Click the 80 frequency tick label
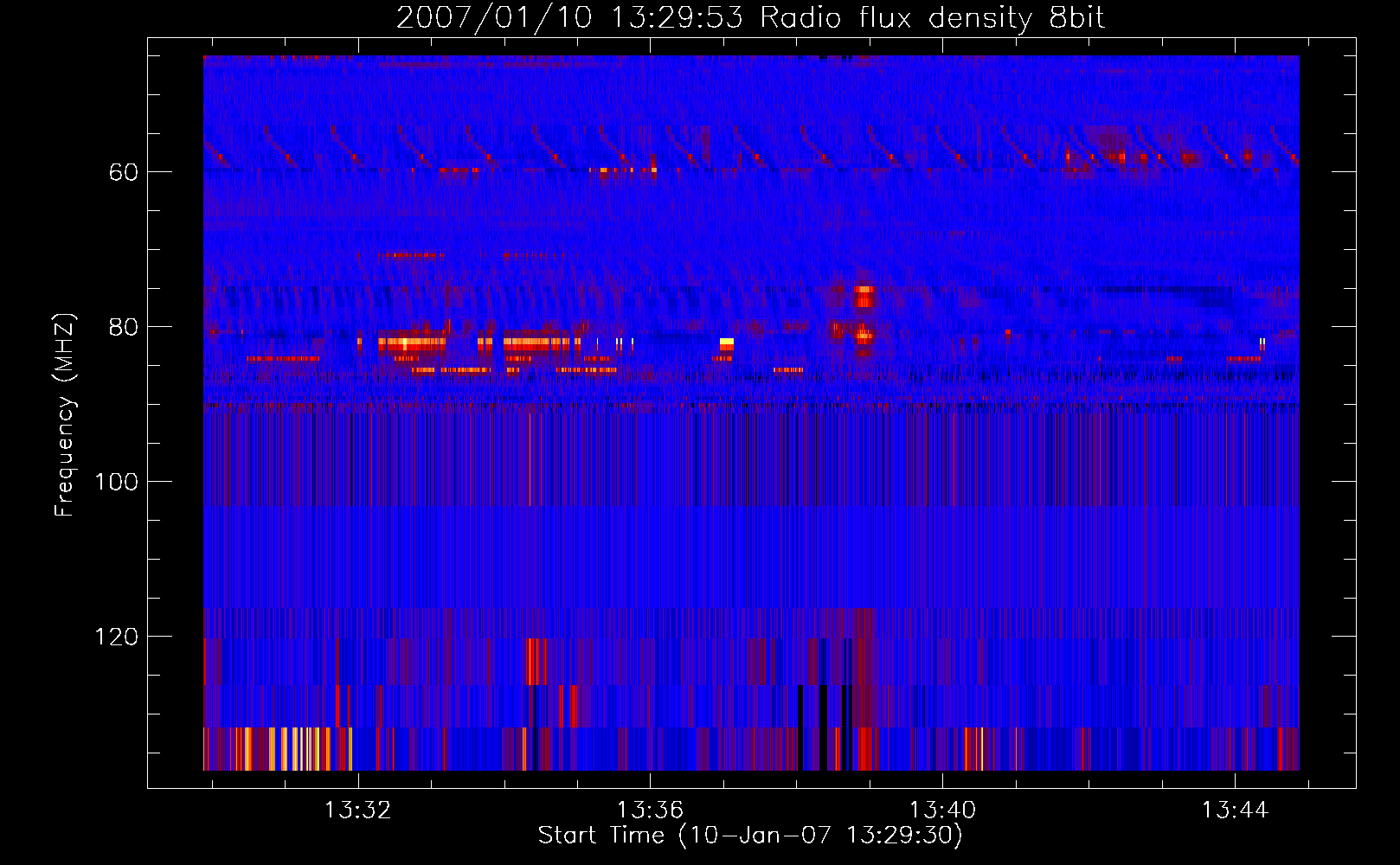The width and height of the screenshot is (1400, 865). coord(124,327)
